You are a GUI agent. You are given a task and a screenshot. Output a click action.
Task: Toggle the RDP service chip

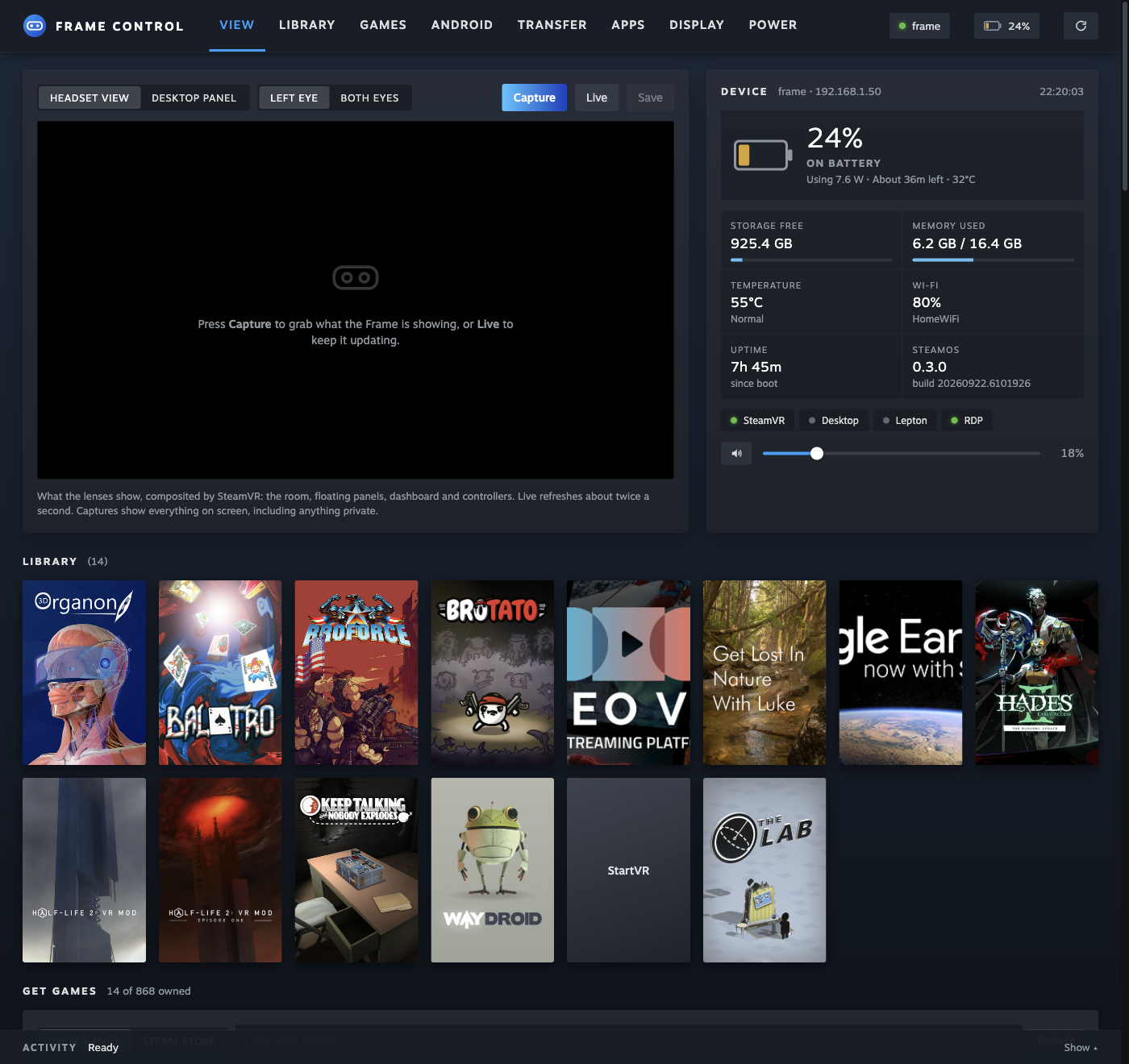[x=967, y=421]
